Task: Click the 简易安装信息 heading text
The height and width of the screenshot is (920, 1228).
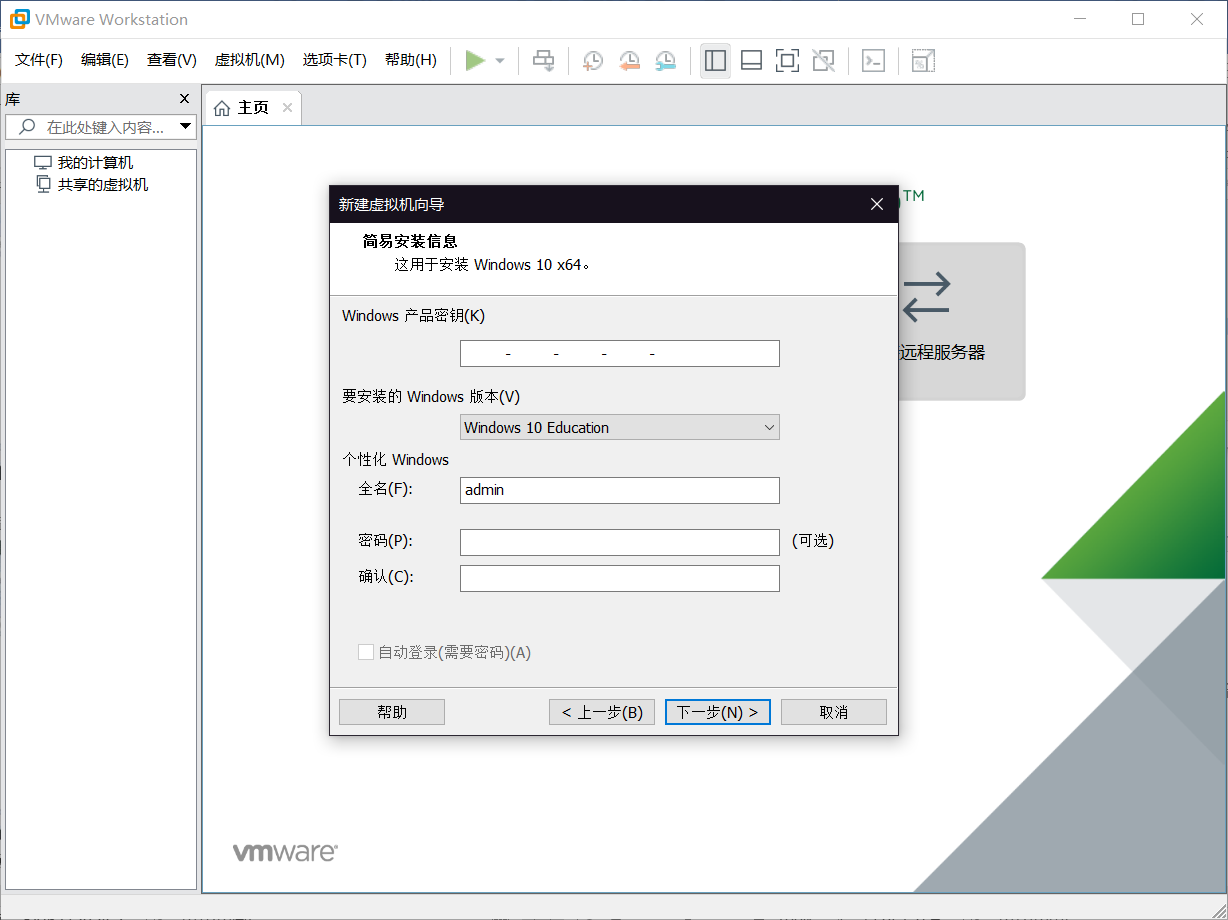Action: coord(410,241)
